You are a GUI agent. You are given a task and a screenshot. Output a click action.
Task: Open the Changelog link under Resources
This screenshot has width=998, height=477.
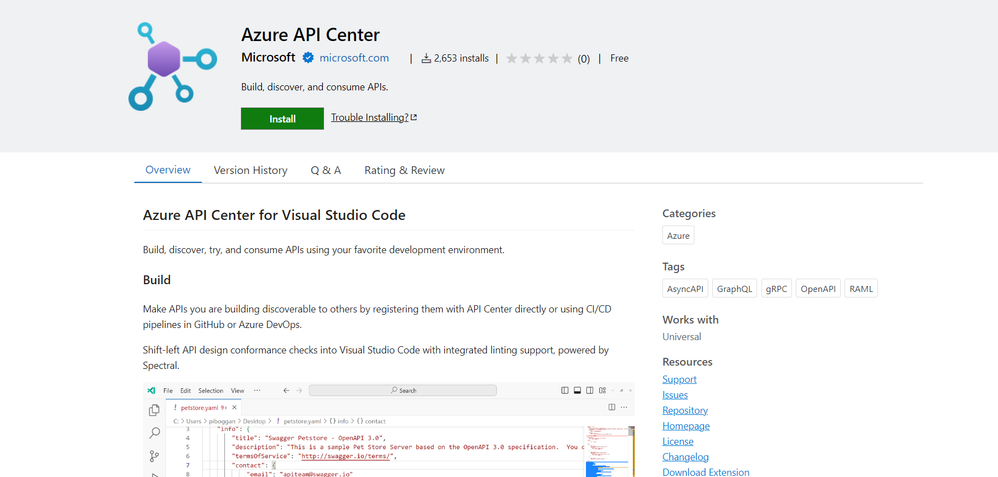(x=685, y=457)
